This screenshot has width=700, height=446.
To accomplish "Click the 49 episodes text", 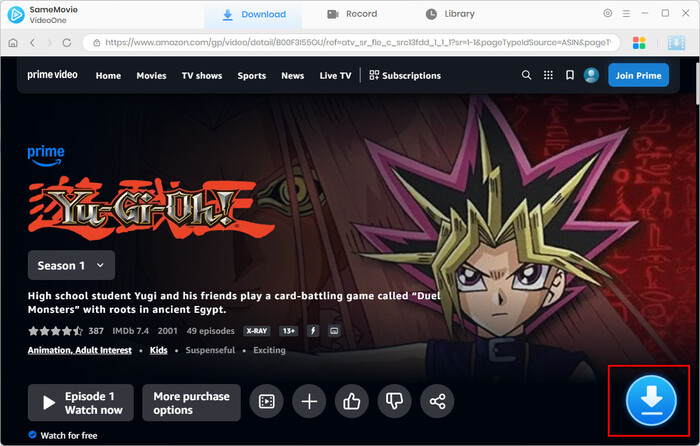I will click(210, 331).
